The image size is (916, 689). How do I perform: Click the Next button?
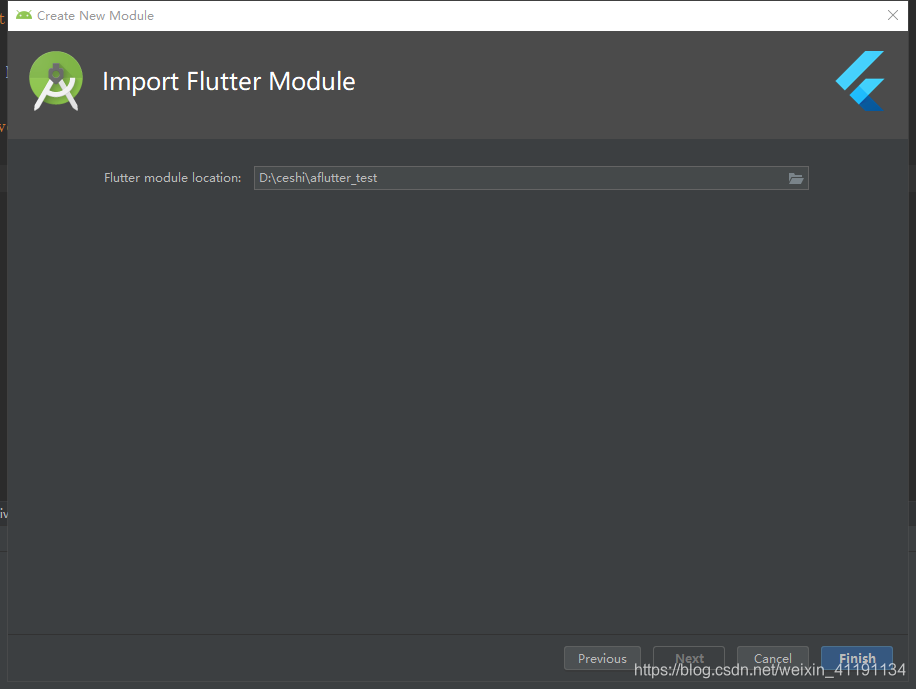[x=689, y=658]
